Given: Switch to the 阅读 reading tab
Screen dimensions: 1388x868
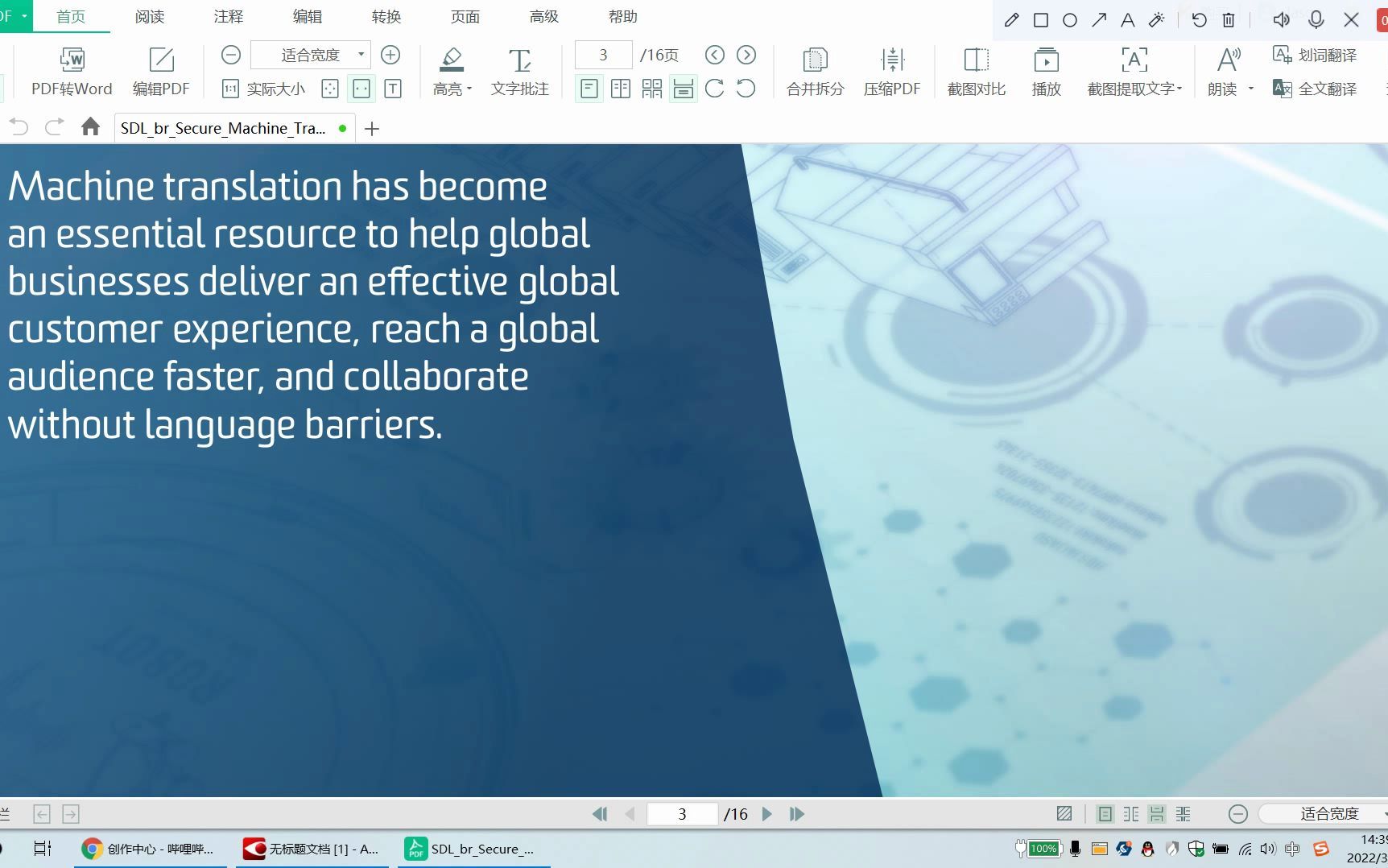Looking at the screenshot, I should (x=150, y=16).
